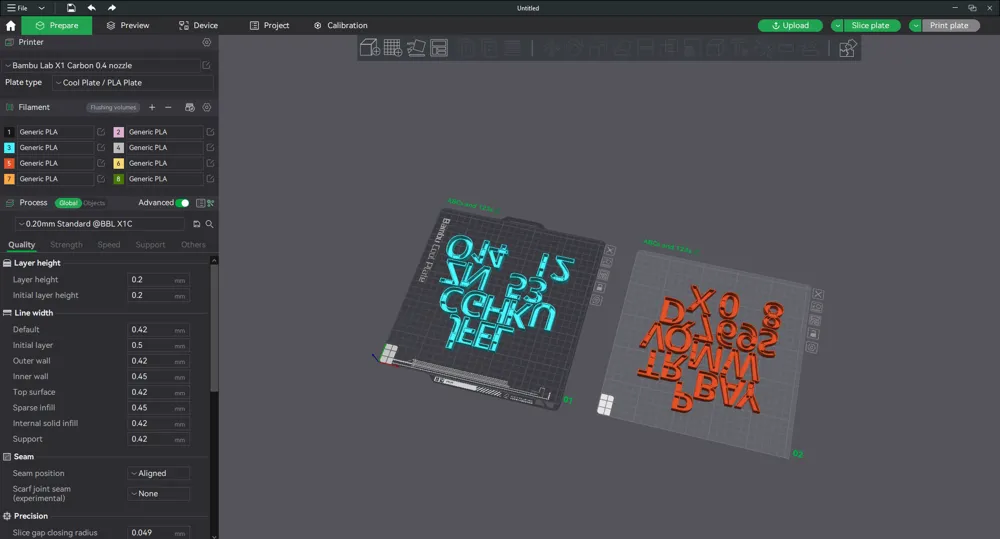
Task: Remove a filament with the minus icon
Action: (168, 107)
